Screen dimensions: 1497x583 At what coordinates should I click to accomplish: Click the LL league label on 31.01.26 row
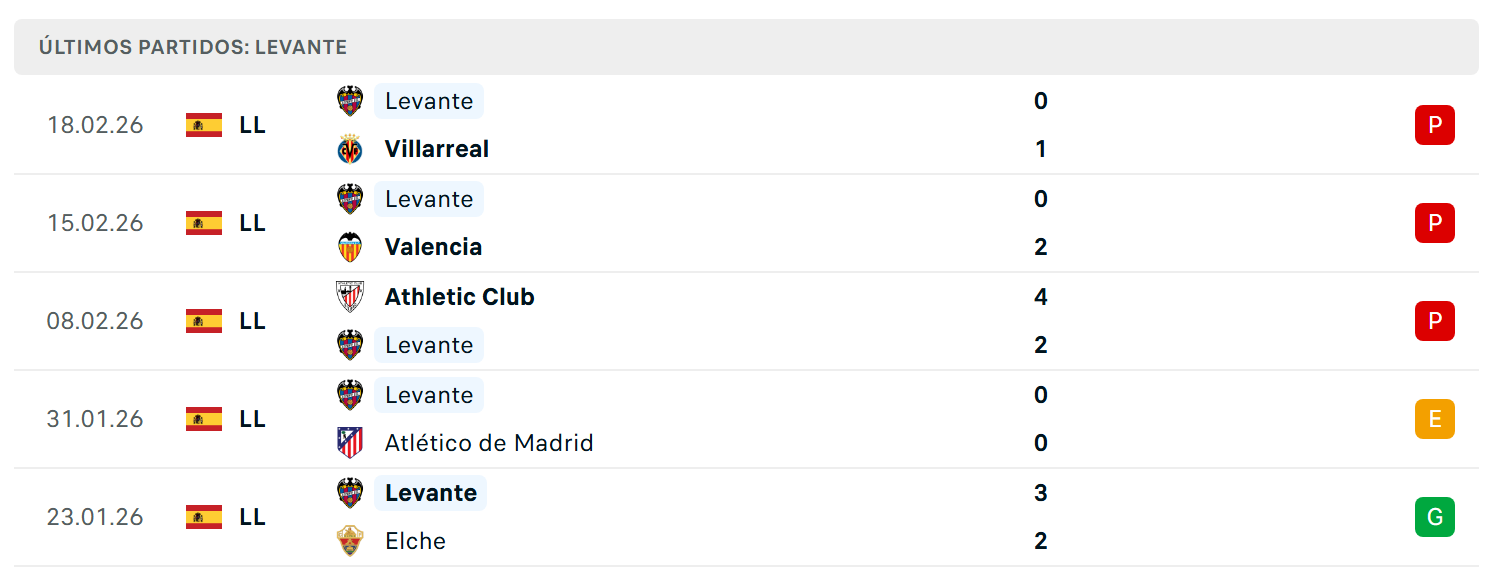click(x=253, y=419)
